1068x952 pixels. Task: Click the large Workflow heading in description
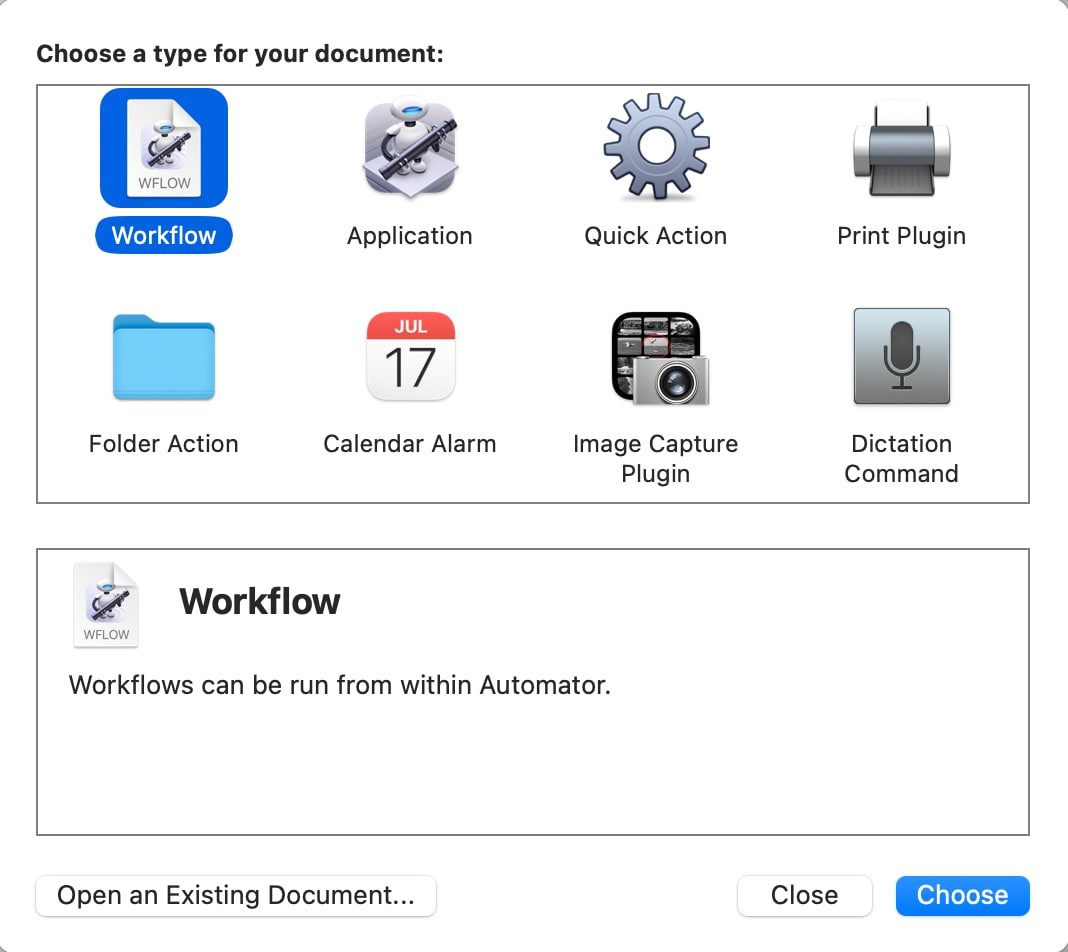pos(260,601)
